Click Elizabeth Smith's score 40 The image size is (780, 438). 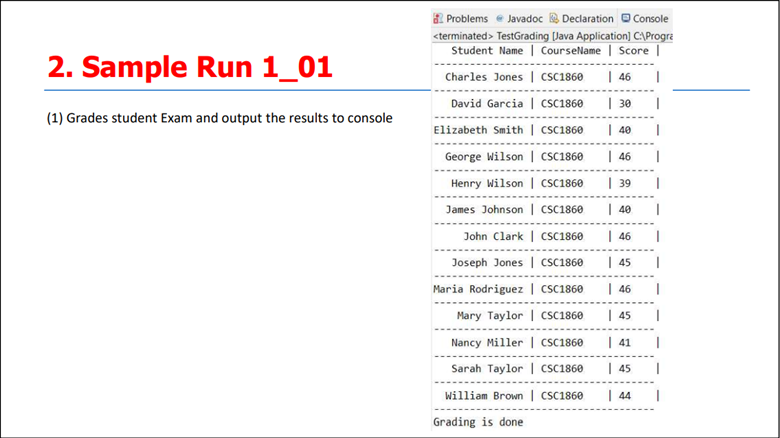625,130
